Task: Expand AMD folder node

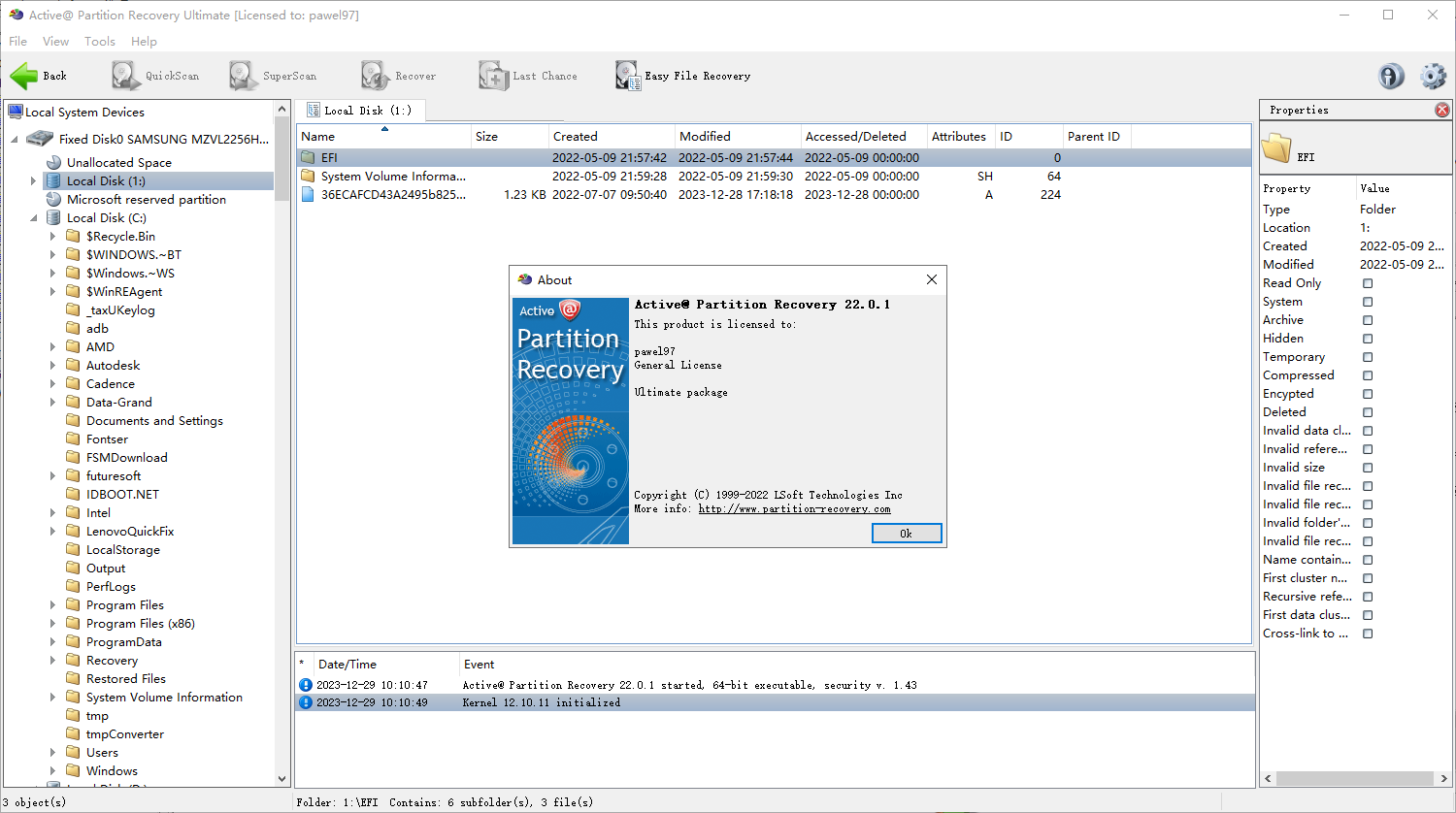Action: point(52,346)
